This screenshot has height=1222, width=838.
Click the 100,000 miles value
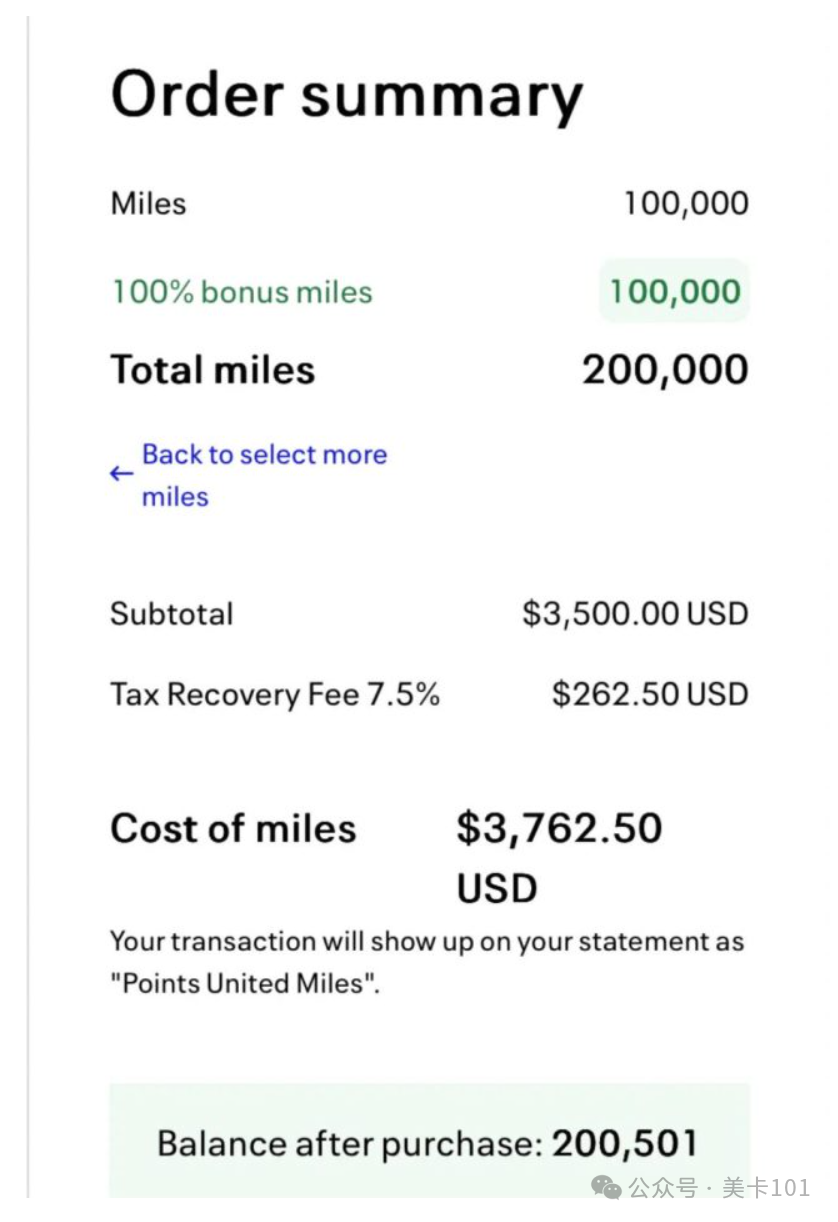click(x=686, y=203)
